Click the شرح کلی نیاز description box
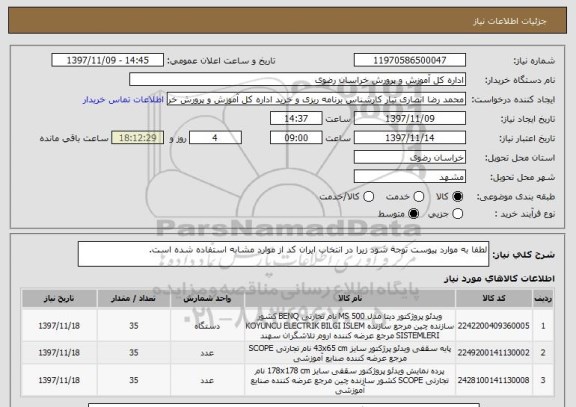 283,254
